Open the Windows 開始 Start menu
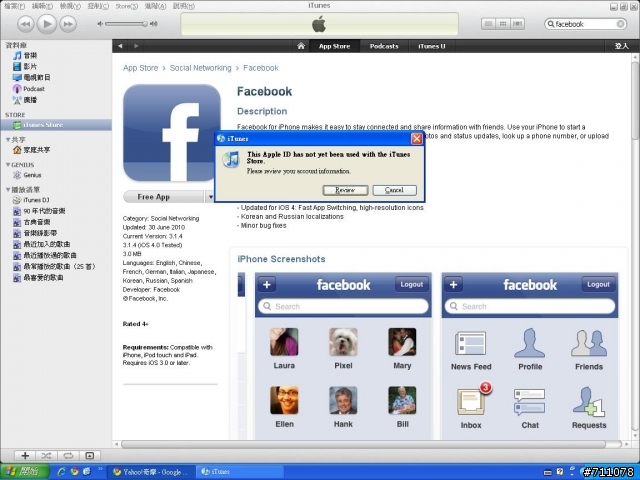The image size is (640, 480). [x=24, y=472]
